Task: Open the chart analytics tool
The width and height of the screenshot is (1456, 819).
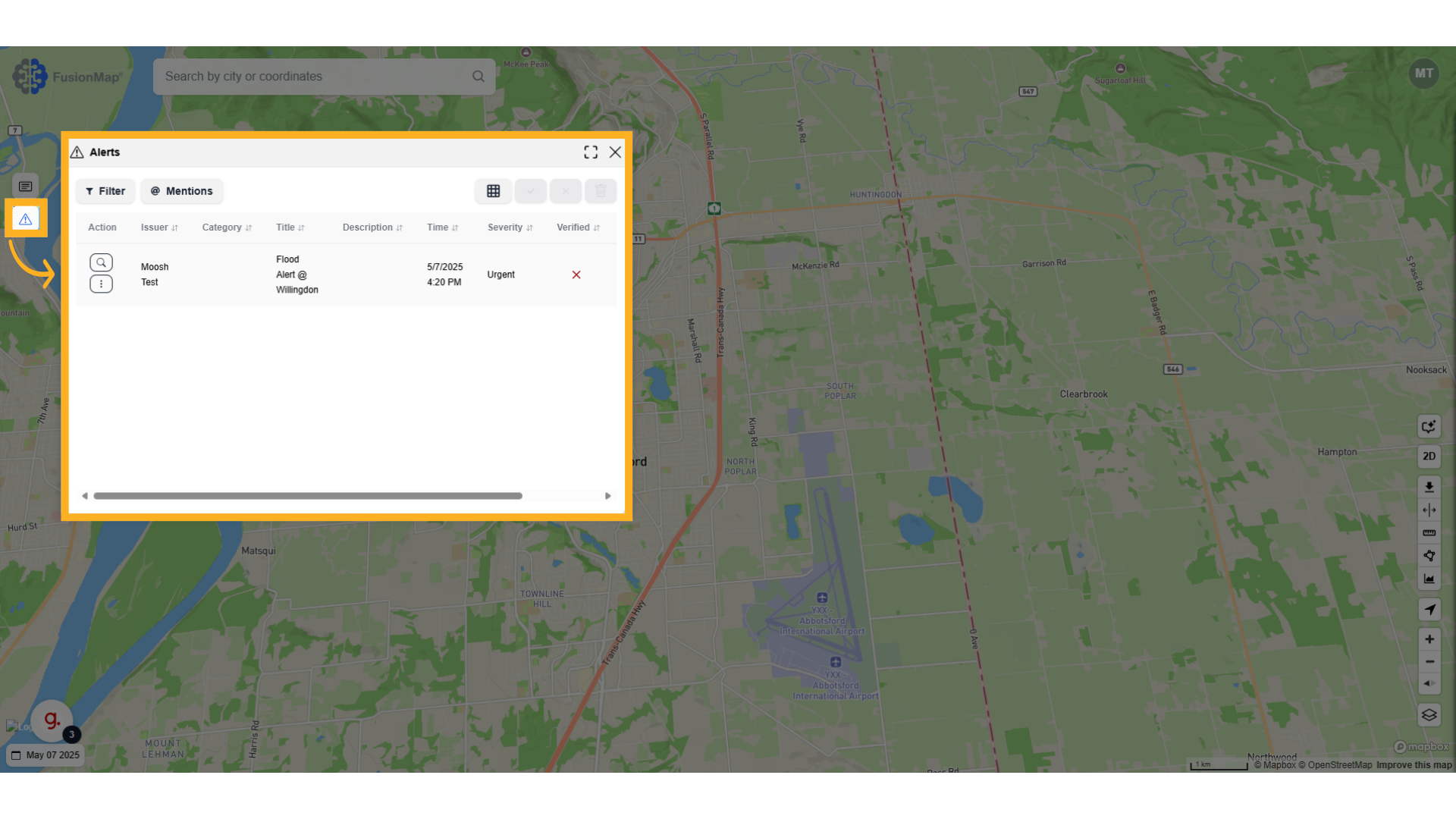Action: pyautogui.click(x=1429, y=579)
